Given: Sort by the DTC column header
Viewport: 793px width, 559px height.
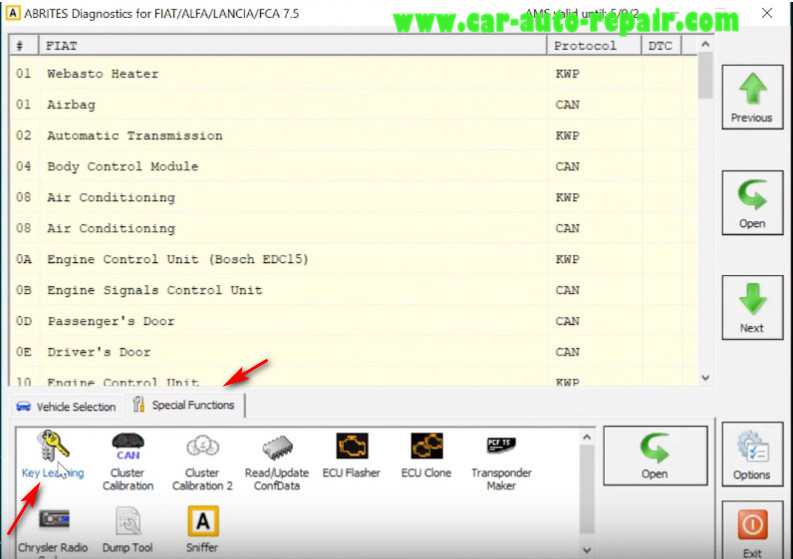Looking at the screenshot, I should [662, 46].
